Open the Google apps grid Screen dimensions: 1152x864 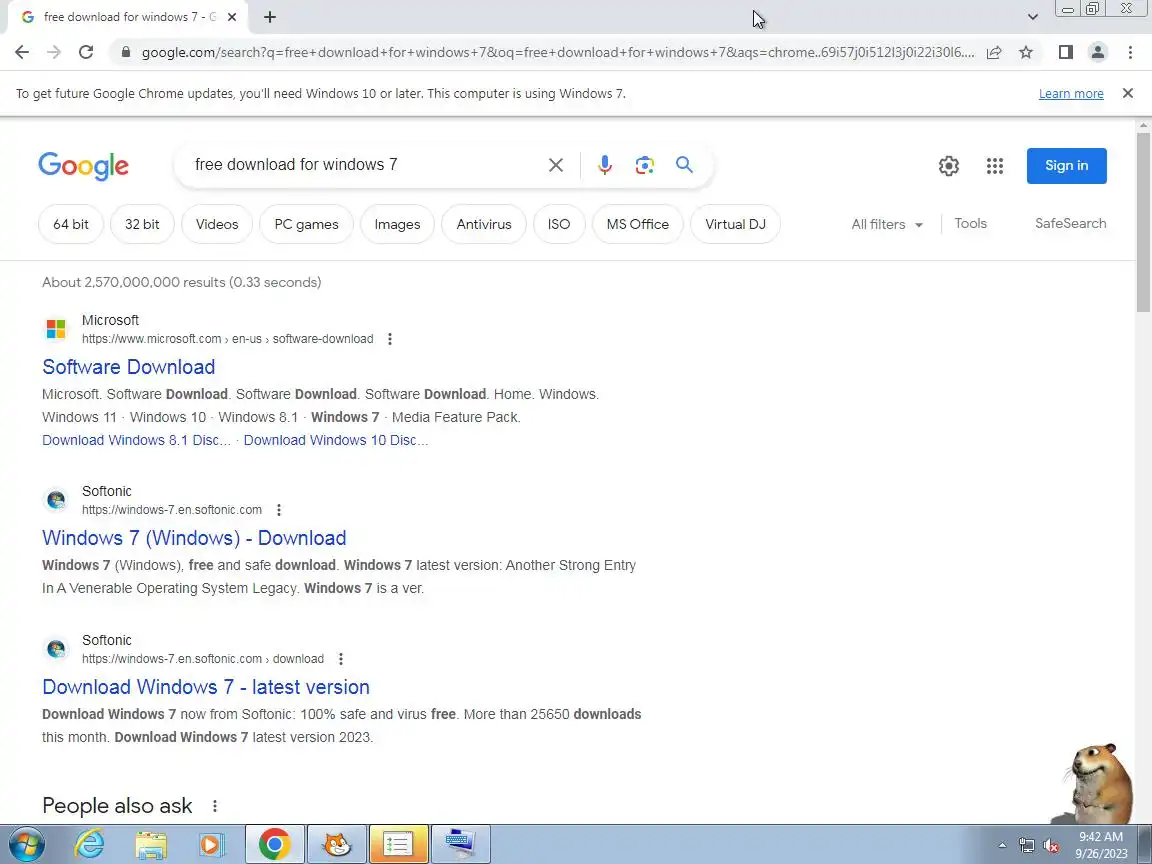995,166
